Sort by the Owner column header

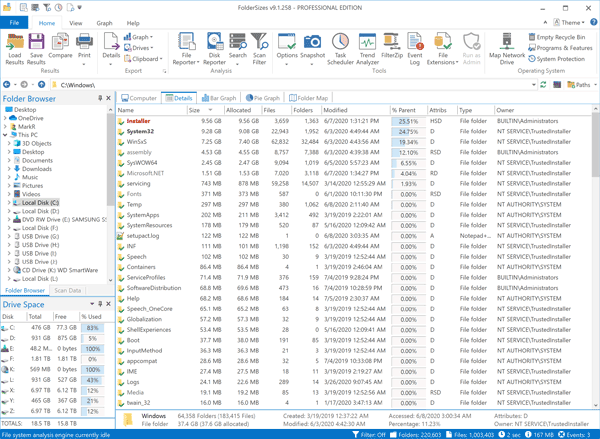(x=543, y=110)
